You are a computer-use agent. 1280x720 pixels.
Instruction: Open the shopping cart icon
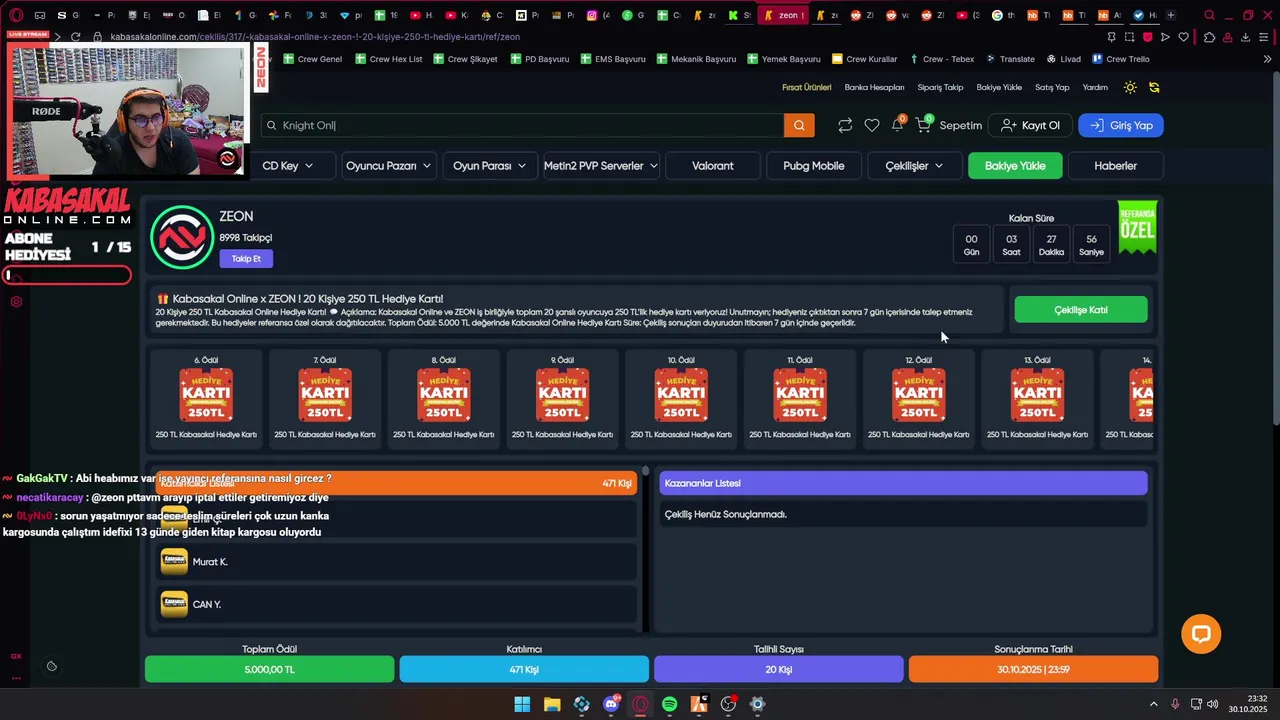tap(923, 124)
